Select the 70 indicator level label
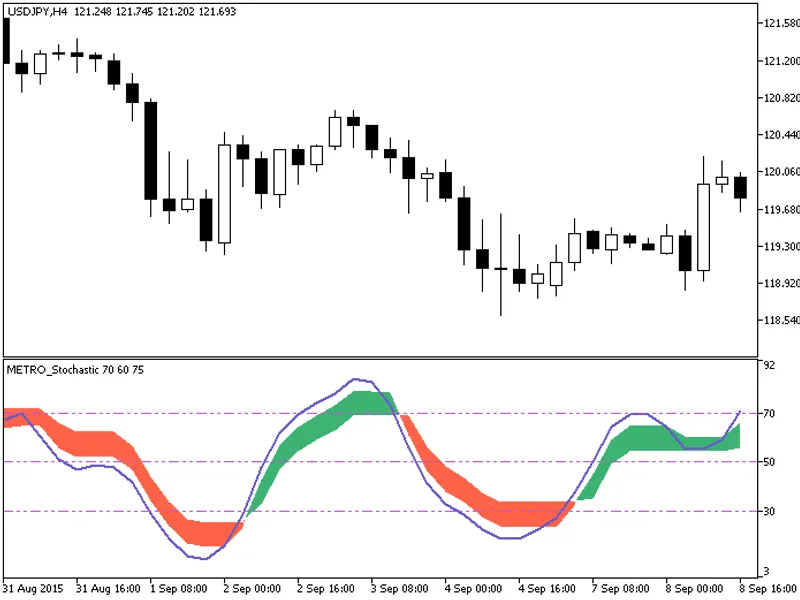 pyautogui.click(x=769, y=414)
